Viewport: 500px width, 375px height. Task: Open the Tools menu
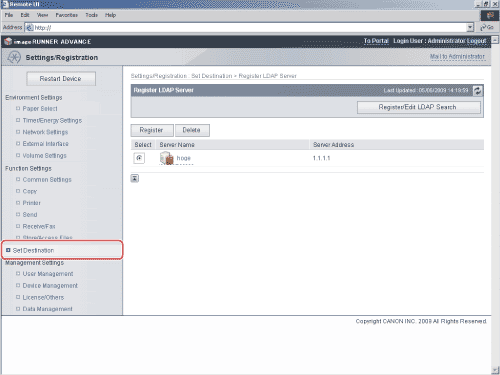pos(91,15)
